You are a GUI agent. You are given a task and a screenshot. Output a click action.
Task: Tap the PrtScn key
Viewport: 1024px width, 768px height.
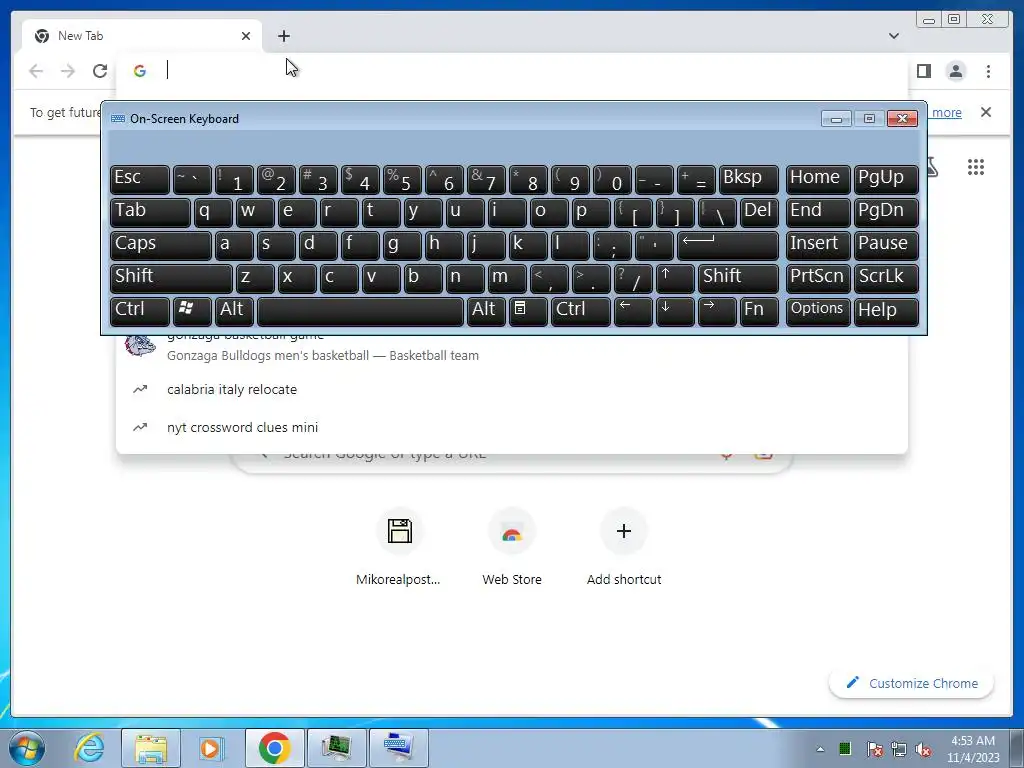pos(818,278)
